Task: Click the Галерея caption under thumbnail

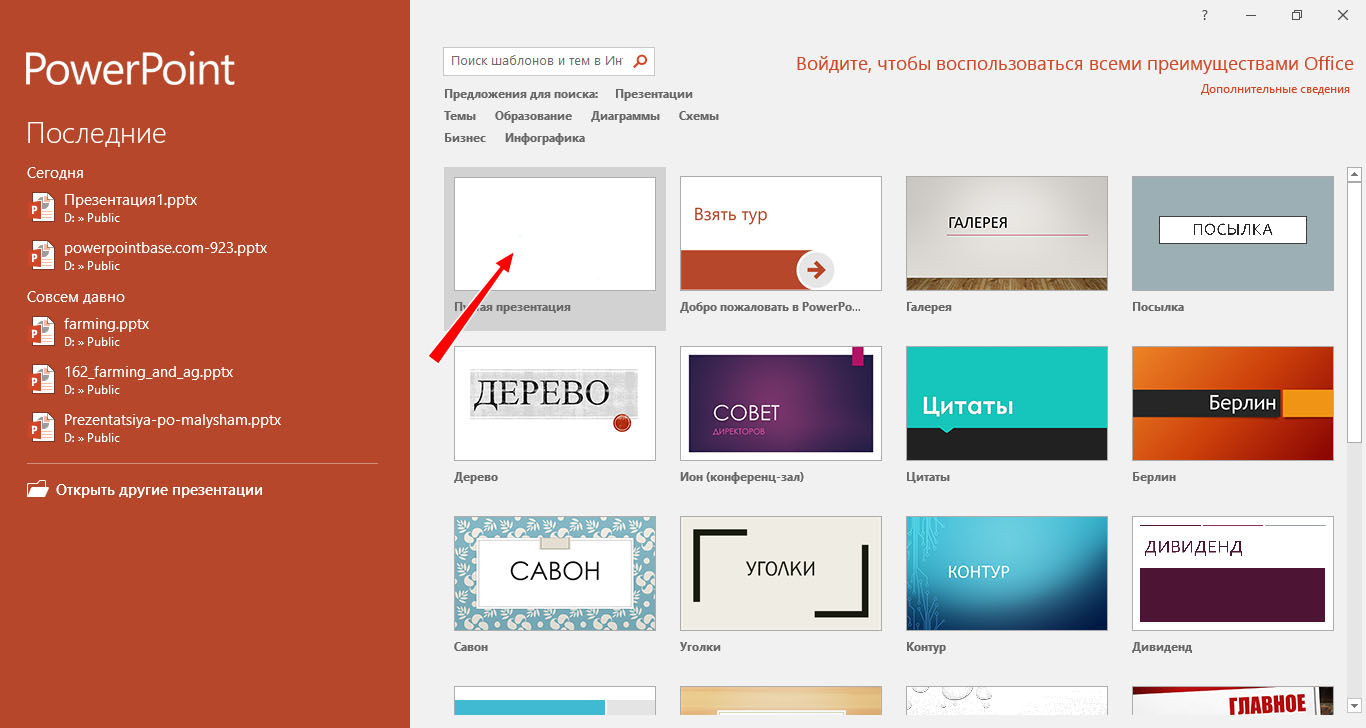Action: coord(929,307)
